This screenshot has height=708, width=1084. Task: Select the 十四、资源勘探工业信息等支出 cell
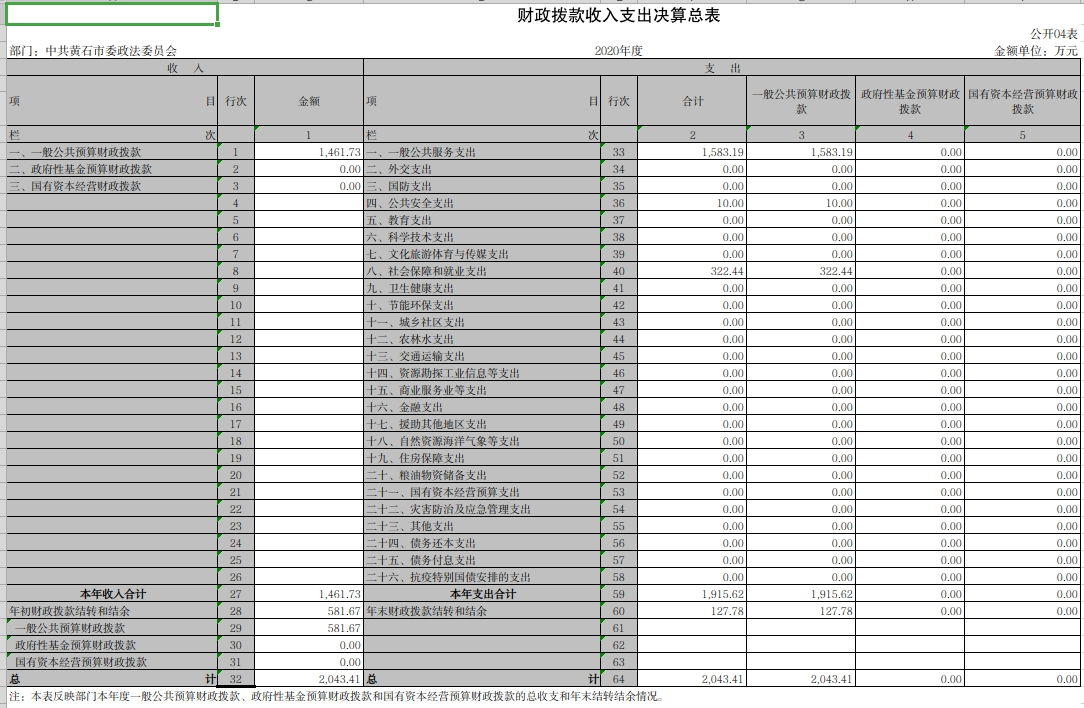pyautogui.click(x=483, y=373)
